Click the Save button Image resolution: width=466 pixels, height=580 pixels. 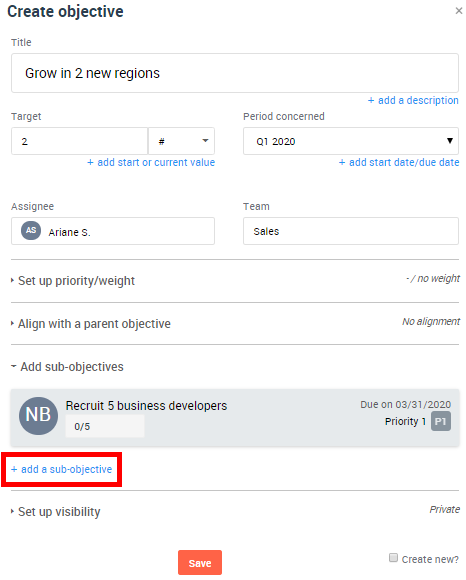click(x=200, y=563)
